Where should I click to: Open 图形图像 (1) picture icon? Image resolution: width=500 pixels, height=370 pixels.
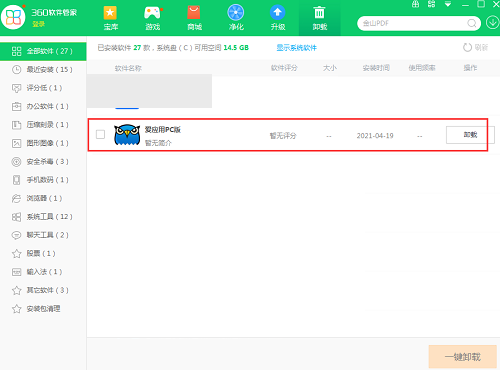[16, 143]
